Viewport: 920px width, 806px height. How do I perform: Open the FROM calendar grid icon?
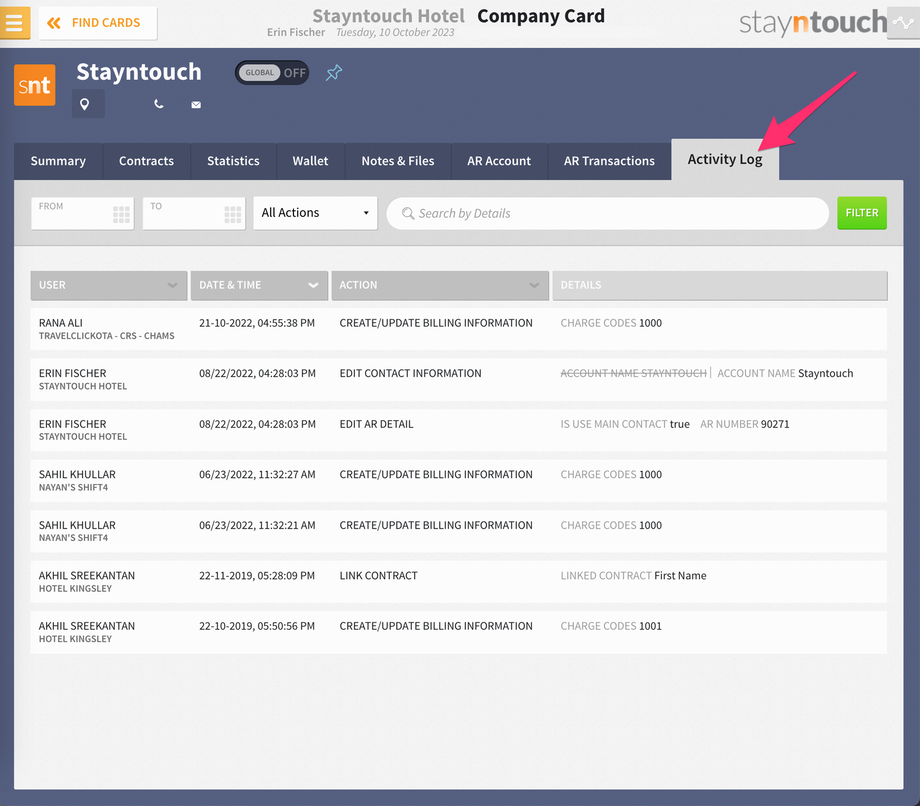[121, 215]
